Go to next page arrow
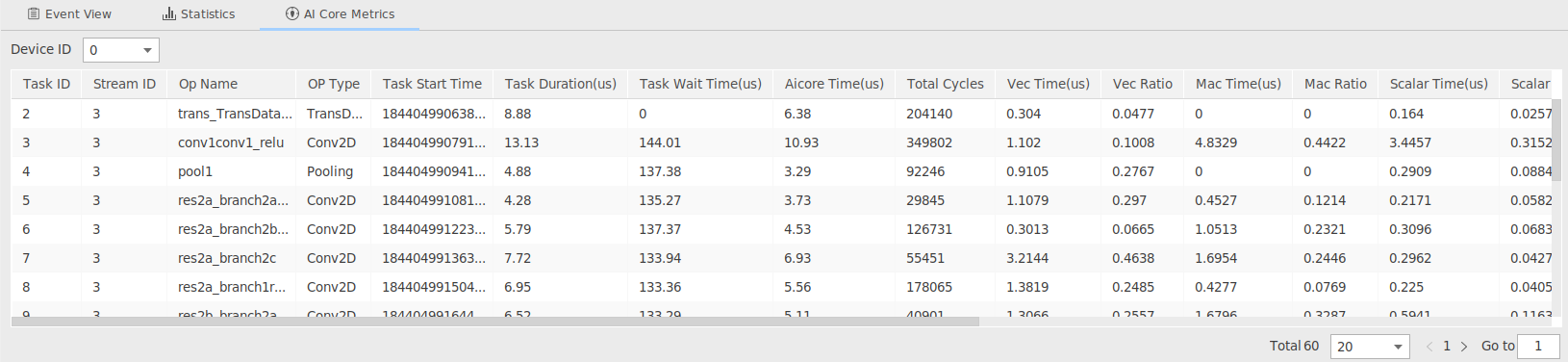 1464,347
